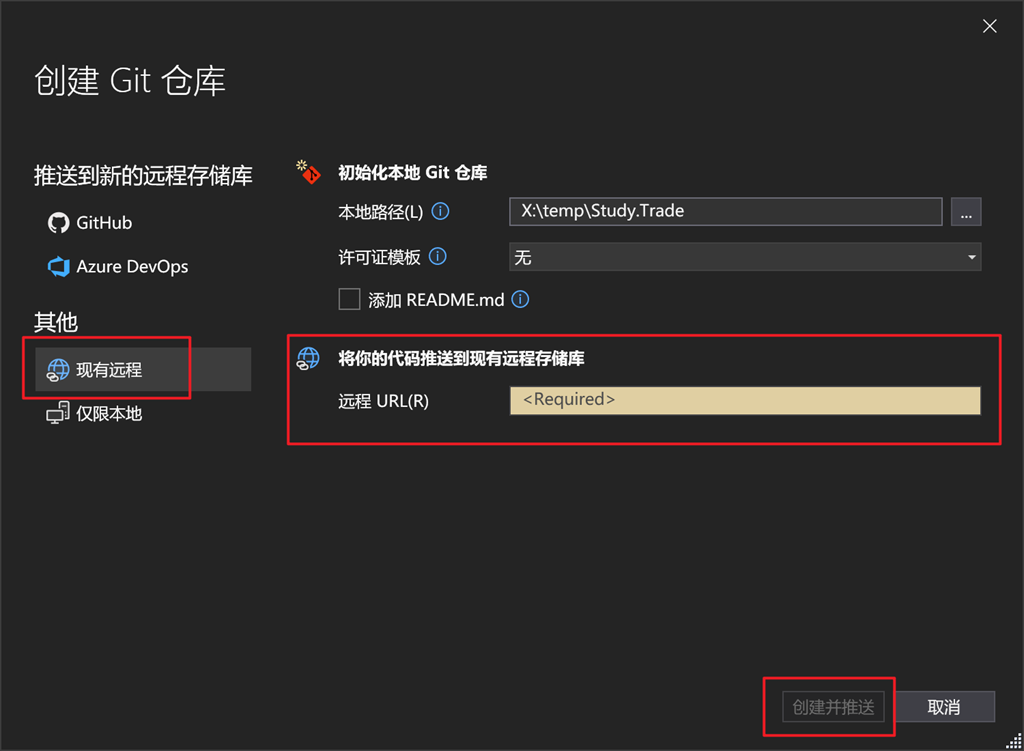Click the GitHub octocat icon
The image size is (1024, 751).
coord(58,223)
